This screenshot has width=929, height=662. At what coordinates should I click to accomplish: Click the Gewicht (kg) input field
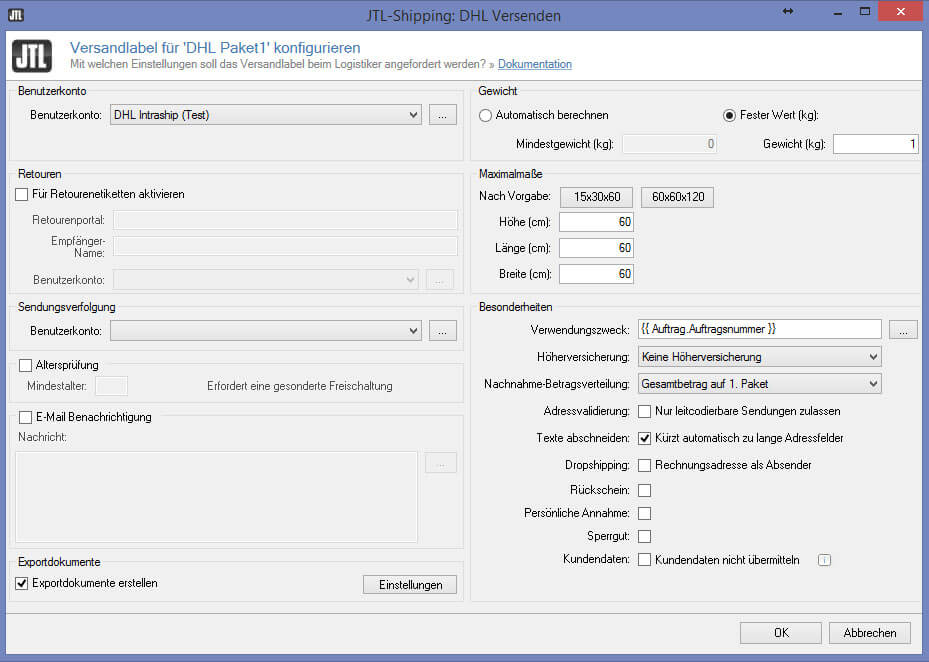click(x=875, y=144)
